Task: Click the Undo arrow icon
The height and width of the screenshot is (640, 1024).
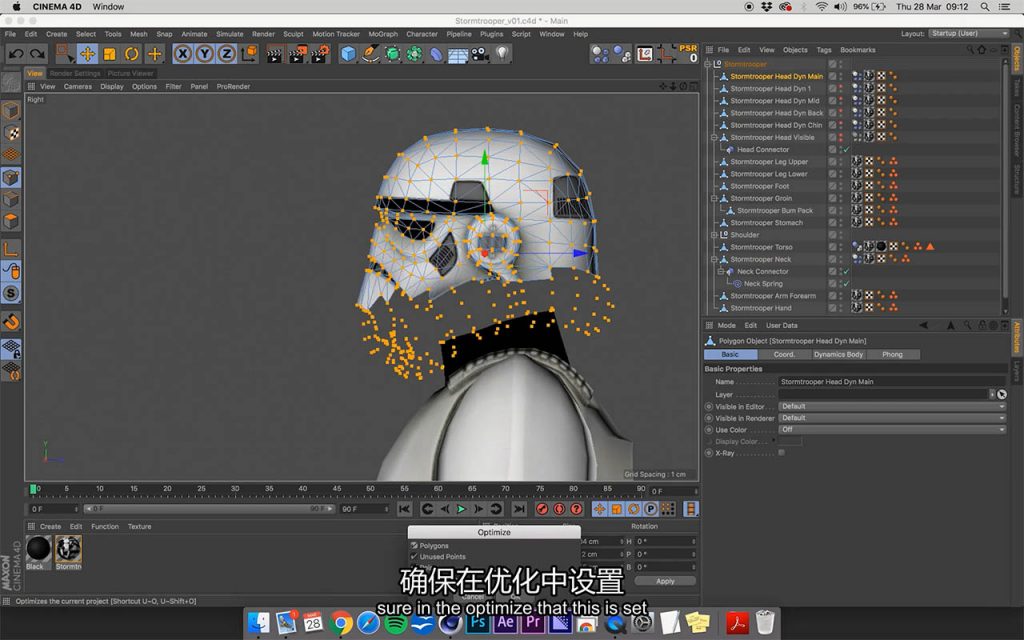Action: [16, 54]
